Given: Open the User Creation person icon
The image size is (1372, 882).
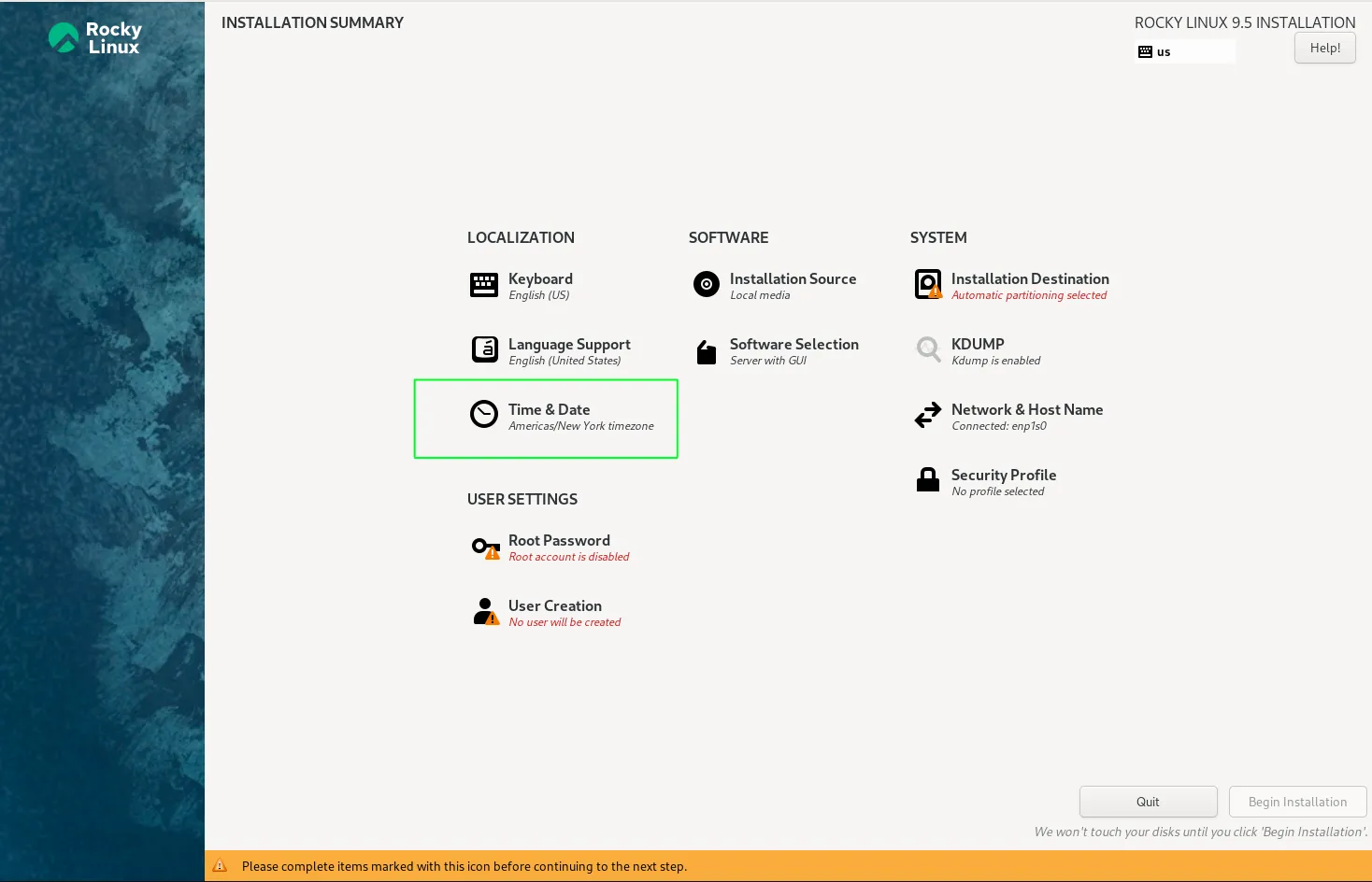Looking at the screenshot, I should click(486, 611).
